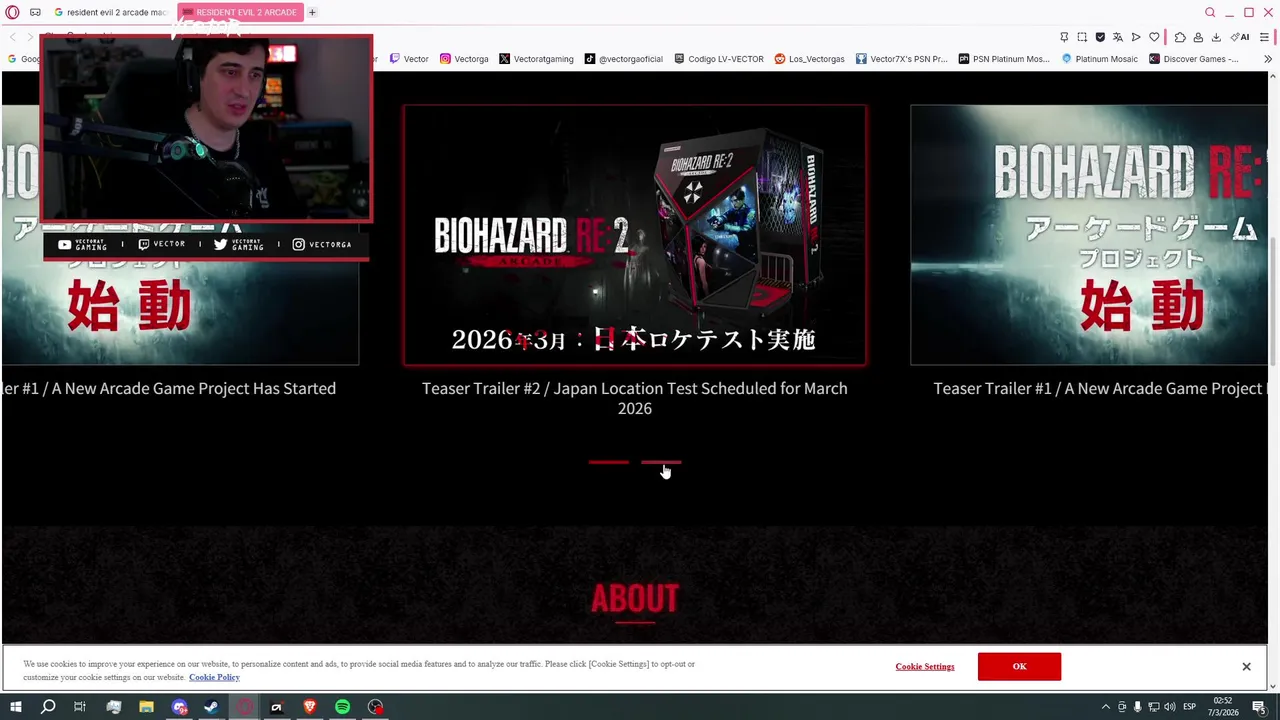
Task: Open the Cookie Policy link
Action: point(214,677)
